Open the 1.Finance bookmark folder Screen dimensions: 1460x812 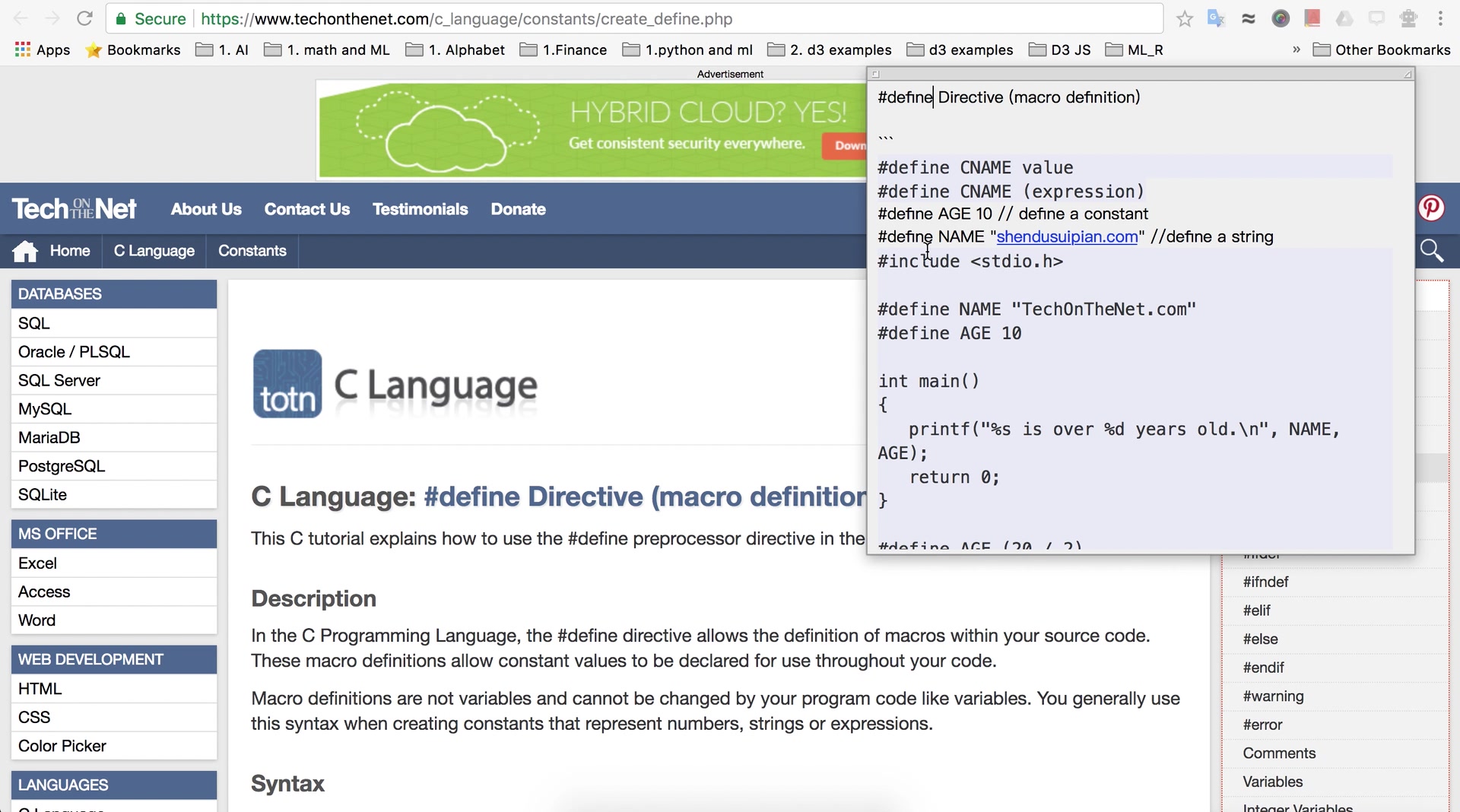tap(563, 49)
